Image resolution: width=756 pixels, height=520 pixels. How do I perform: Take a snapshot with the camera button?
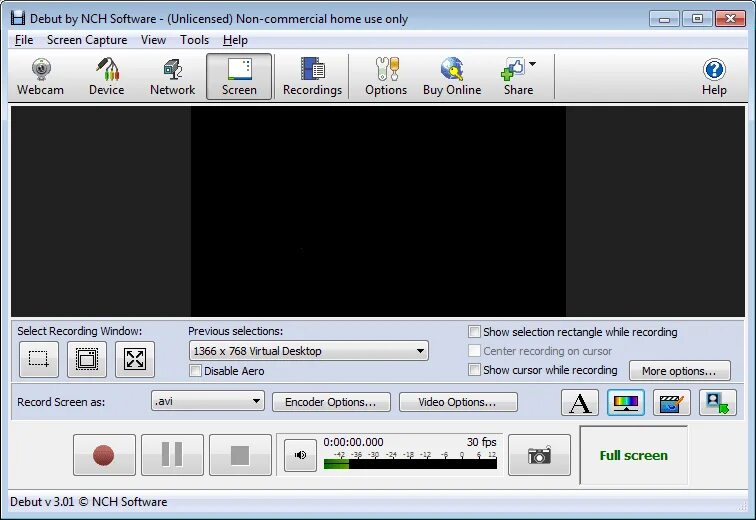click(540, 455)
